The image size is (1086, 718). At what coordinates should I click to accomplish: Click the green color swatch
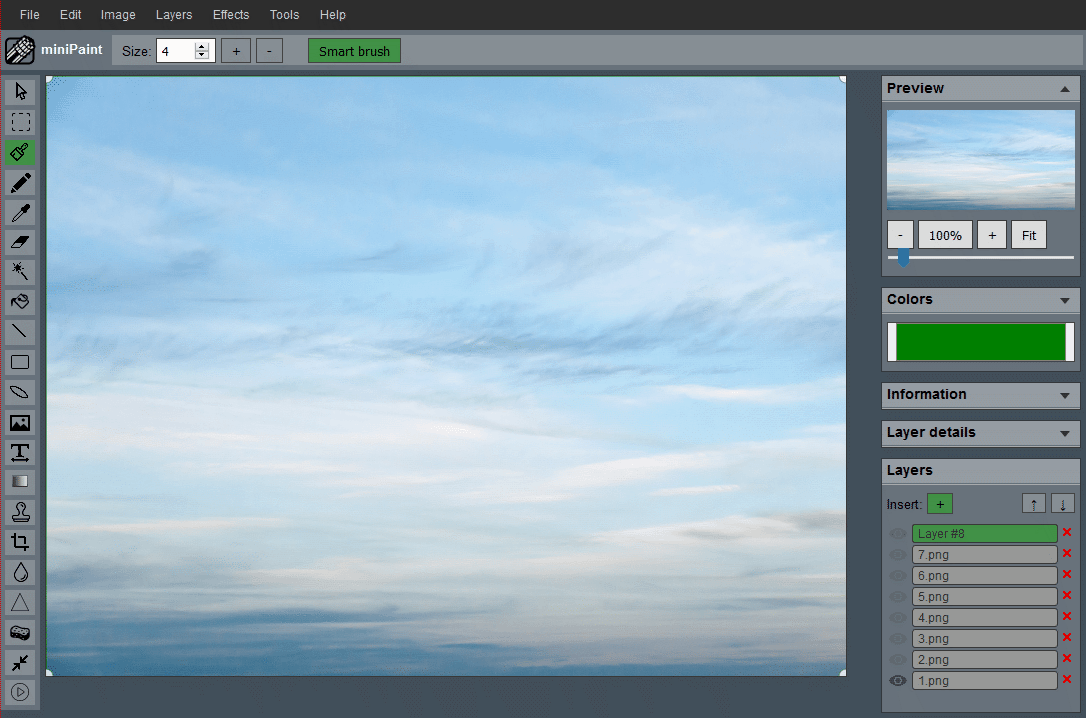tap(980, 341)
